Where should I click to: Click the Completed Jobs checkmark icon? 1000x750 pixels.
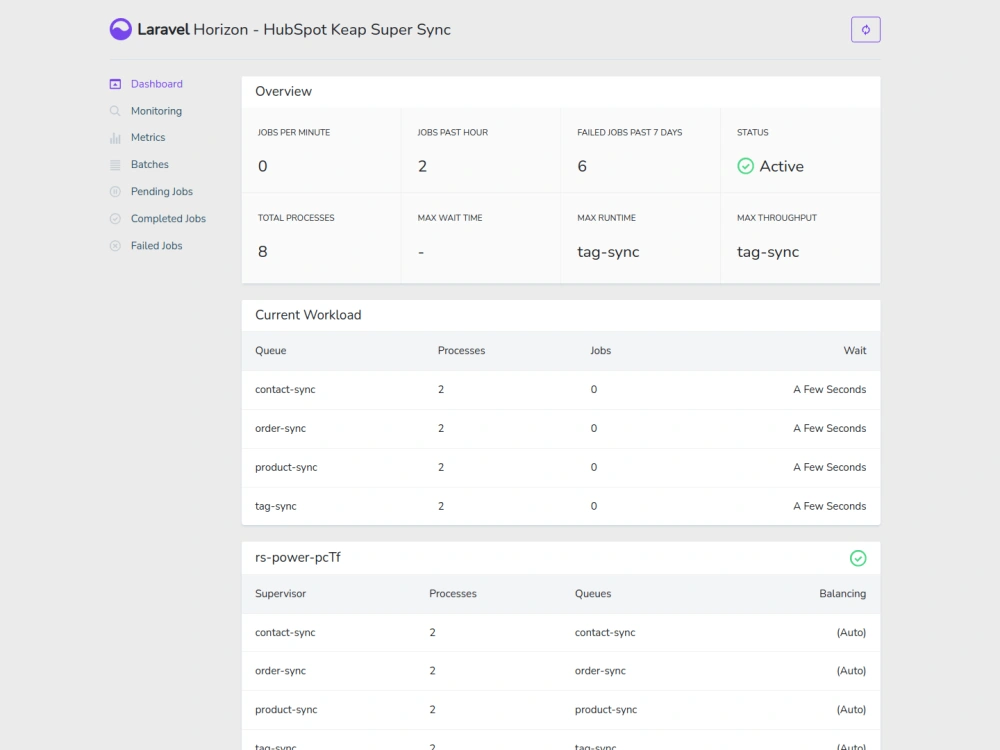[x=113, y=218]
